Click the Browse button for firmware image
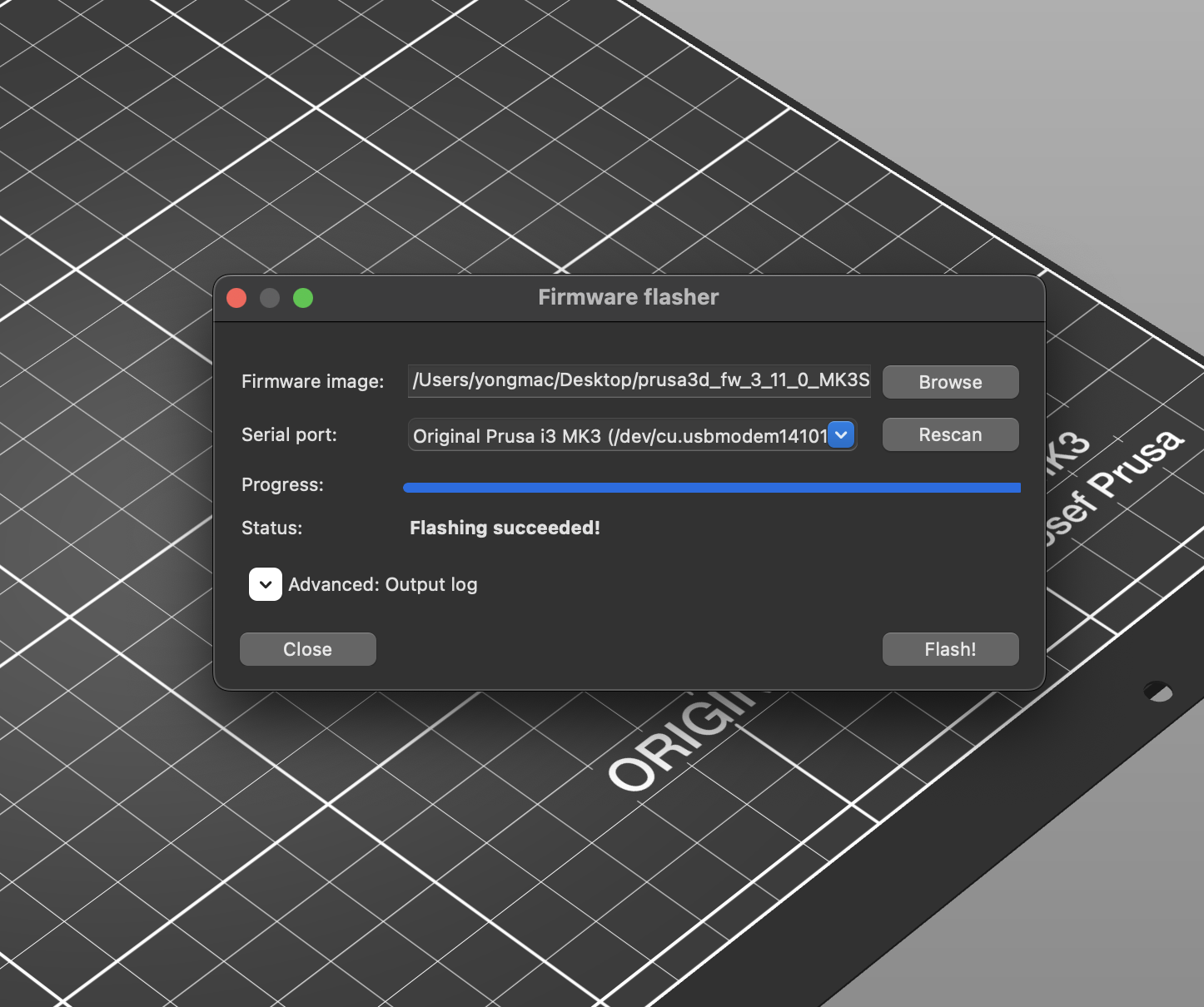Viewport: 1204px width, 1007px height. [x=950, y=382]
